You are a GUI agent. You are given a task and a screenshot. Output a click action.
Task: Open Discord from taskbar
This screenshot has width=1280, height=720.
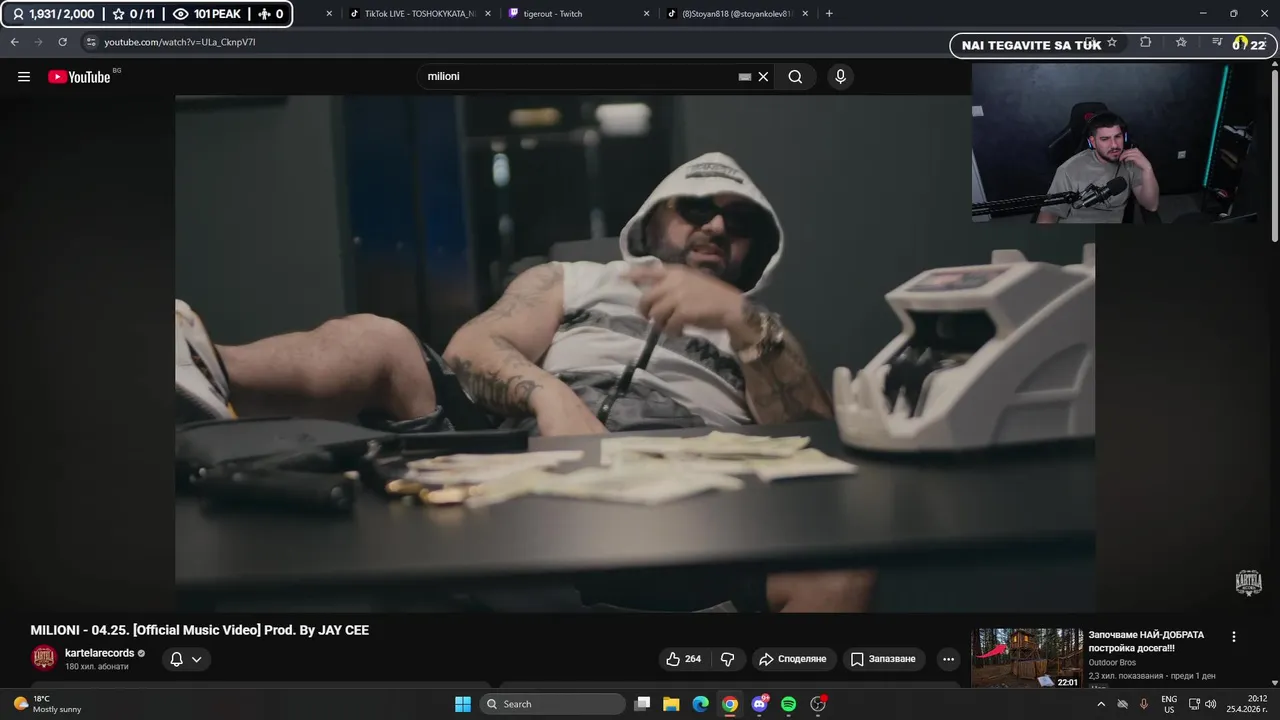(759, 704)
